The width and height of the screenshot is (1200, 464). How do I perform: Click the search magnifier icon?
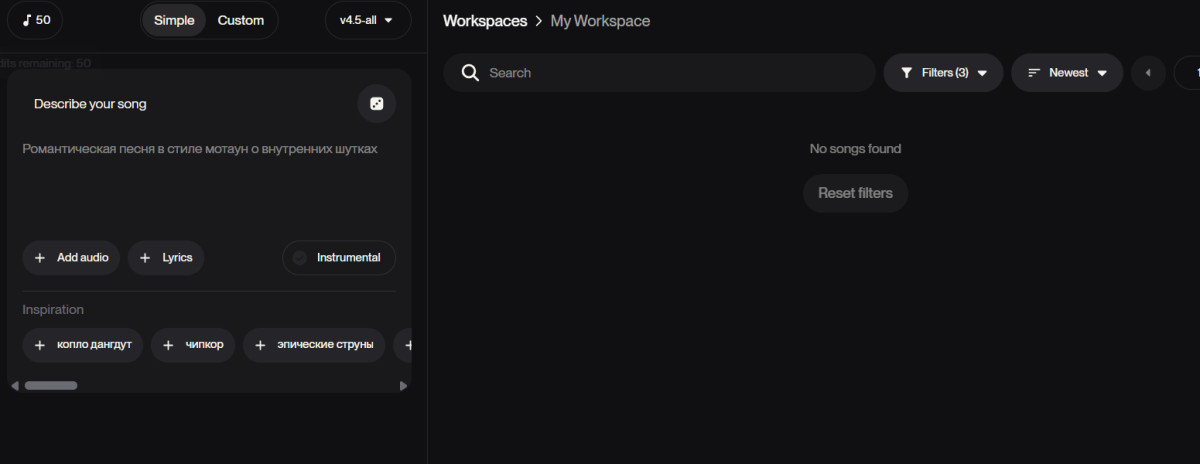[x=470, y=73]
